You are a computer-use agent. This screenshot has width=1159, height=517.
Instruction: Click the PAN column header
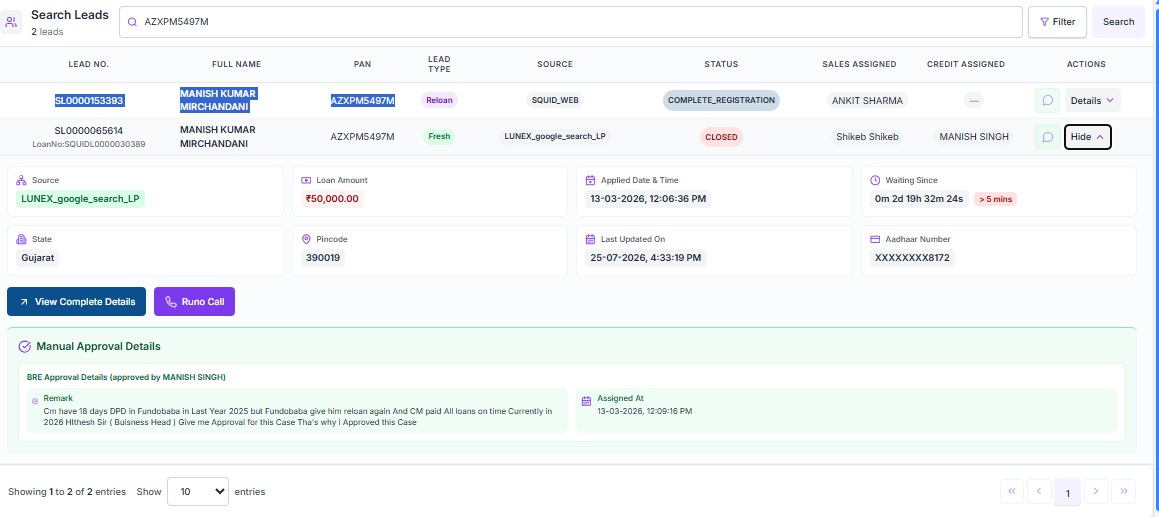click(x=362, y=64)
